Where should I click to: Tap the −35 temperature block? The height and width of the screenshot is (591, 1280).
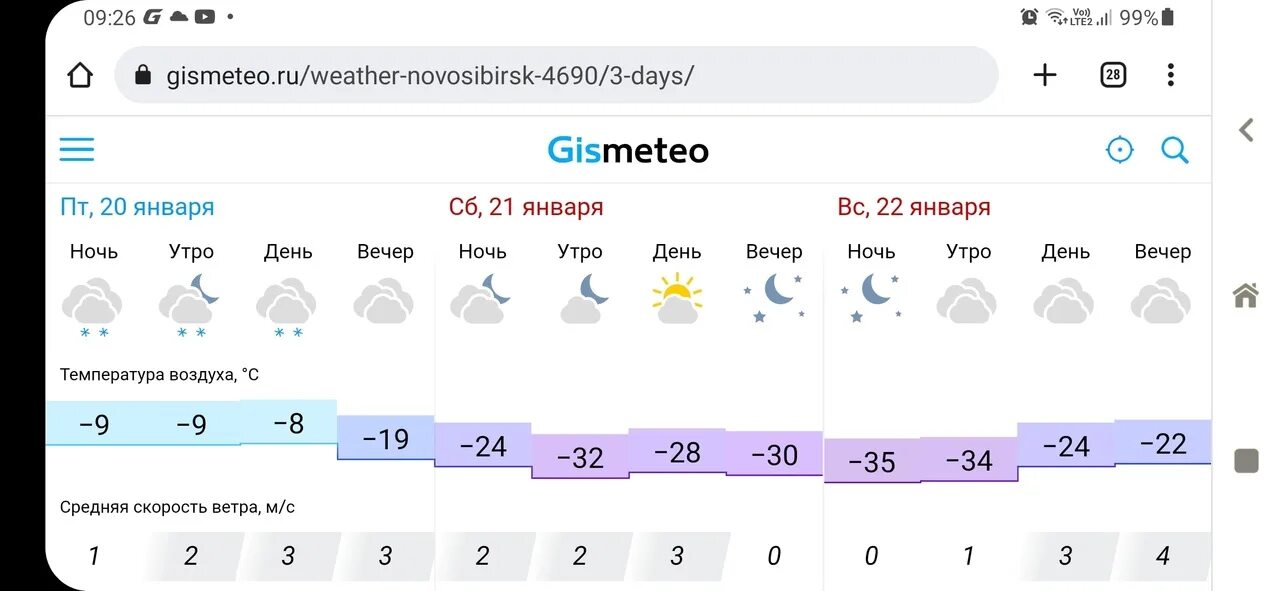click(872, 461)
